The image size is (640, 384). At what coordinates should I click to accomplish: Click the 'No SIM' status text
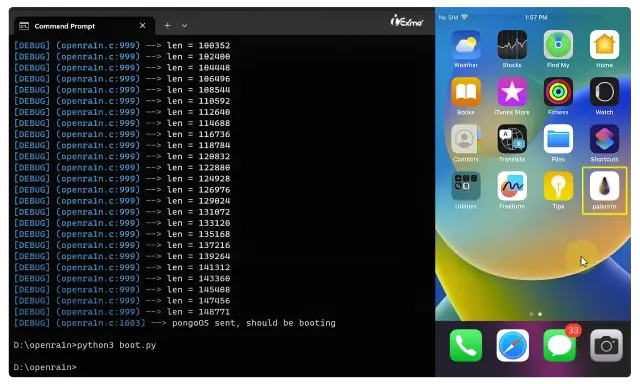[448, 17]
